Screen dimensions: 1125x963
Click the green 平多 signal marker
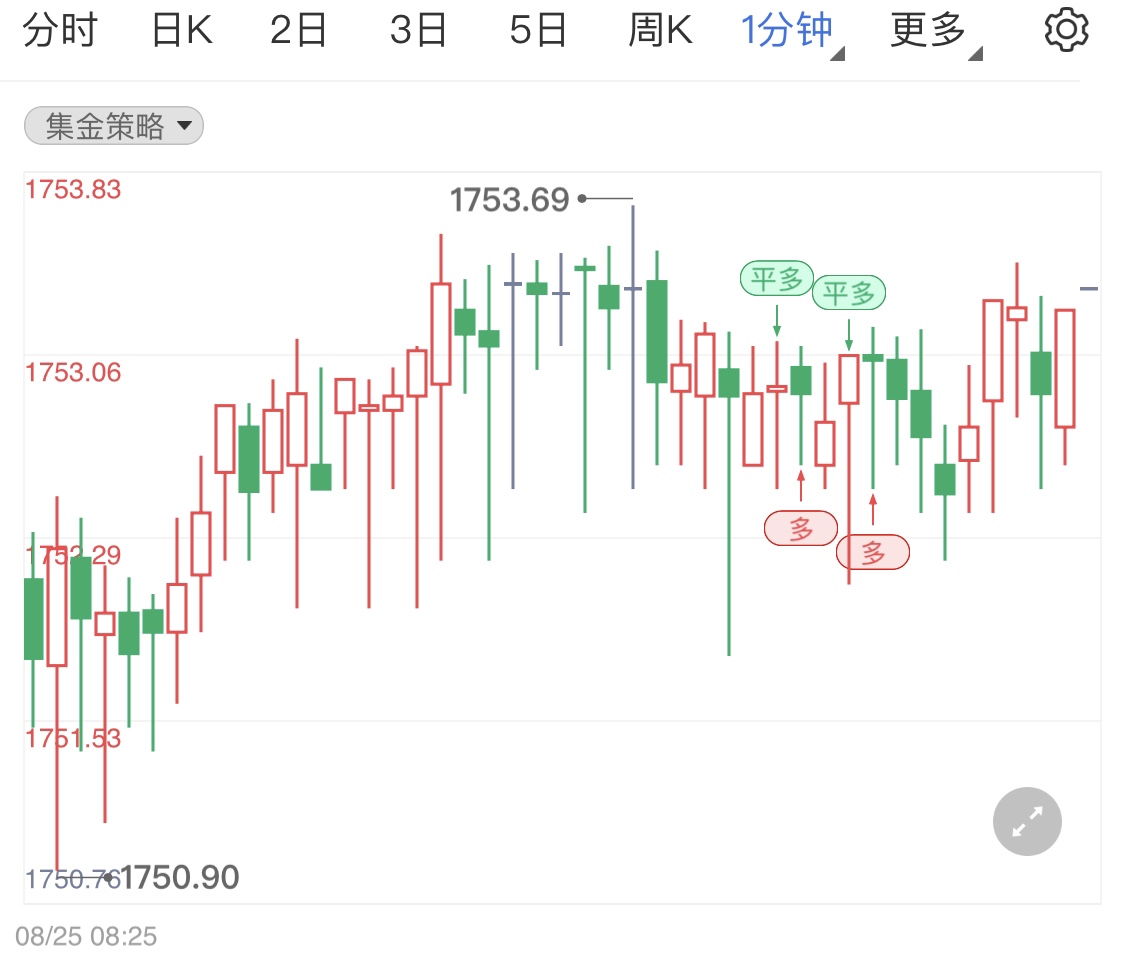(x=777, y=279)
